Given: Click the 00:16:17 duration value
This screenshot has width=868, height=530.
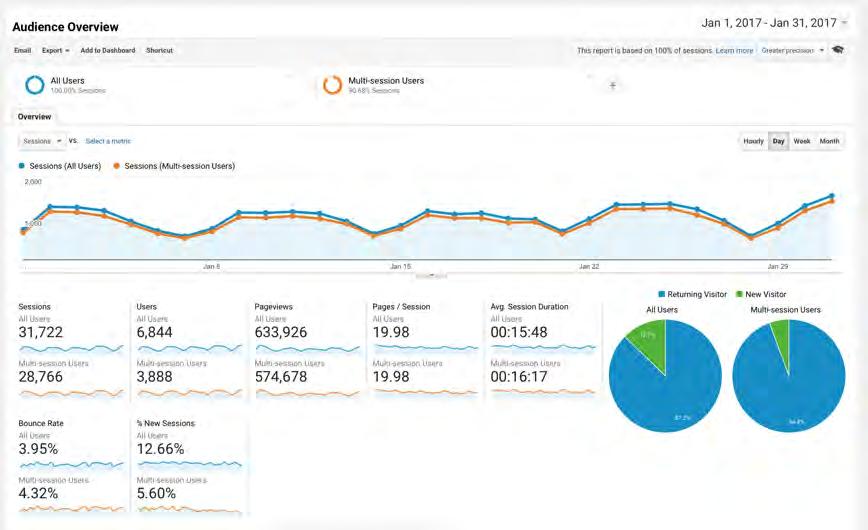Looking at the screenshot, I should point(519,377).
